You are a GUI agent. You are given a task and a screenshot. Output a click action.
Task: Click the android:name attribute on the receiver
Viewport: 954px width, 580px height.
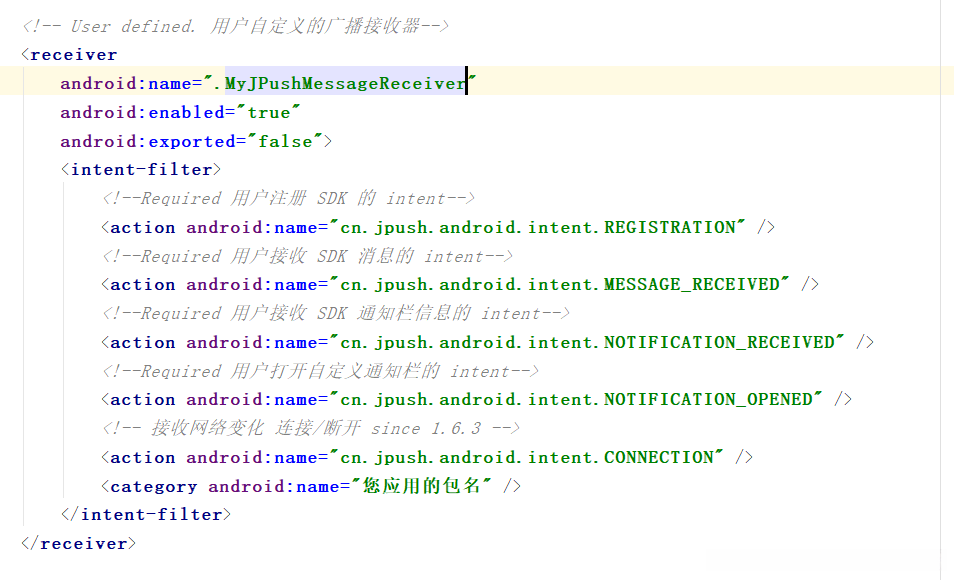coord(126,83)
